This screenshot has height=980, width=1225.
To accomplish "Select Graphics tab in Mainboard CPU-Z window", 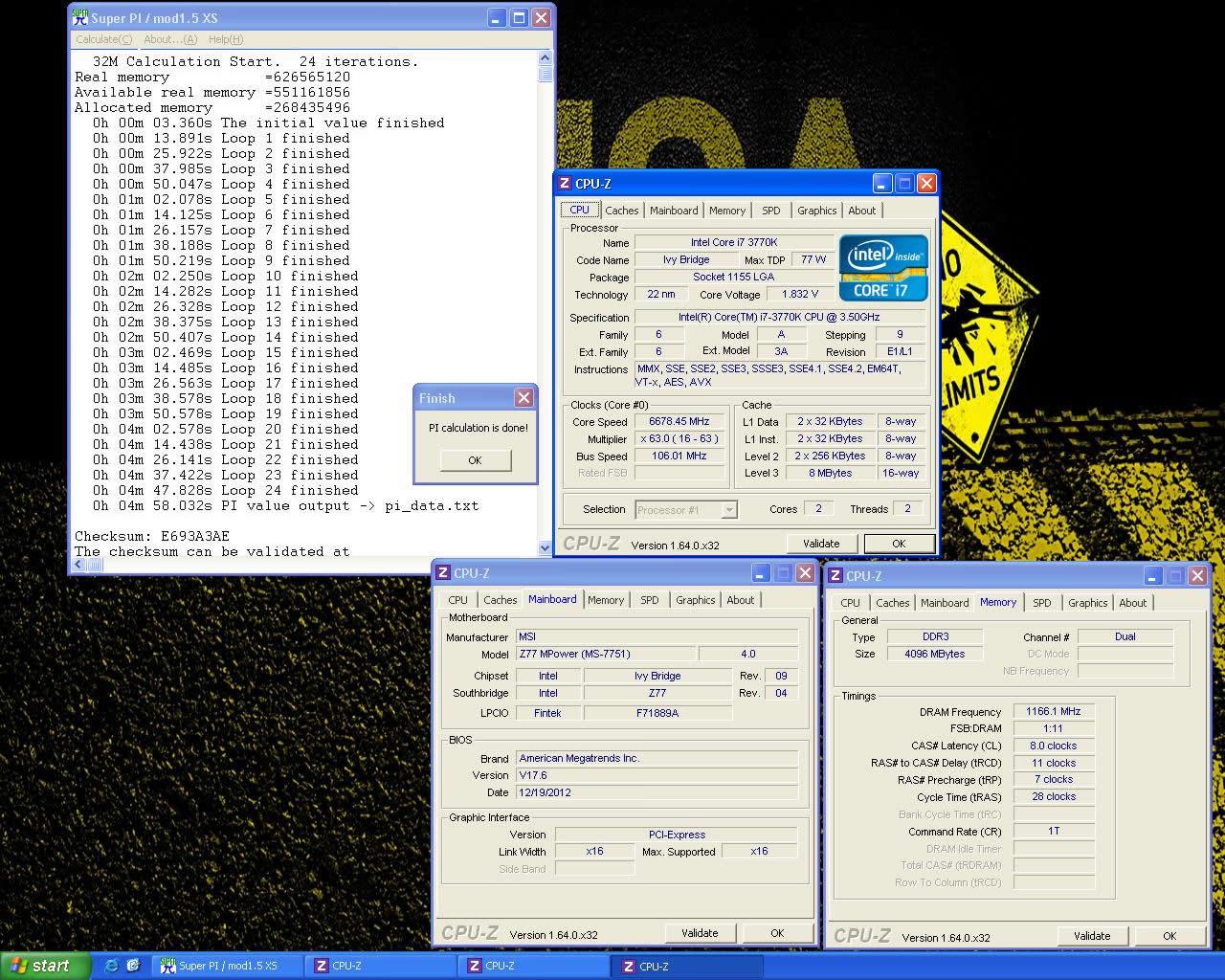I will click(695, 600).
